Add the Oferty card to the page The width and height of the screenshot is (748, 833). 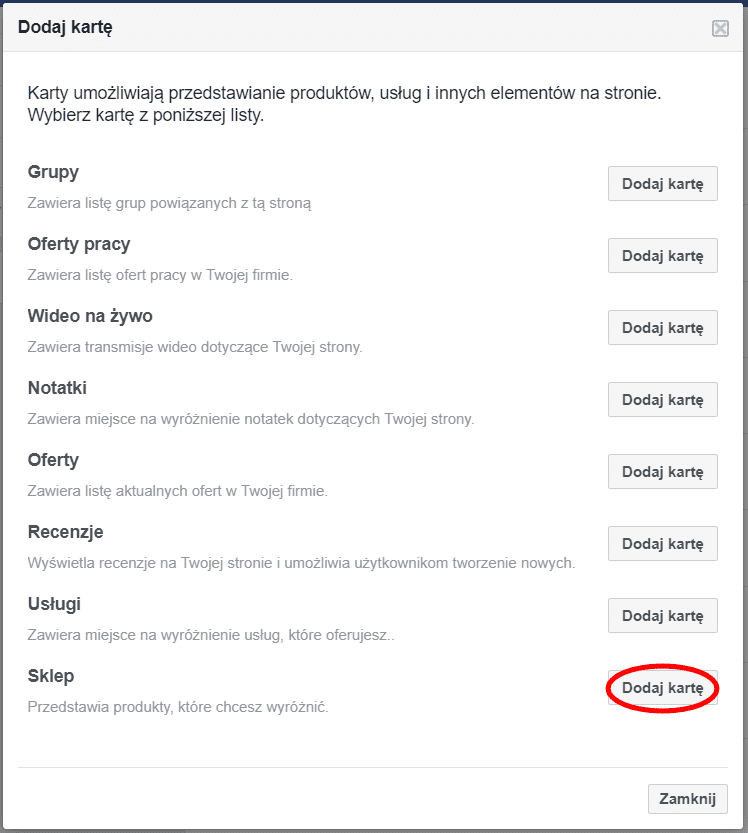(662, 471)
